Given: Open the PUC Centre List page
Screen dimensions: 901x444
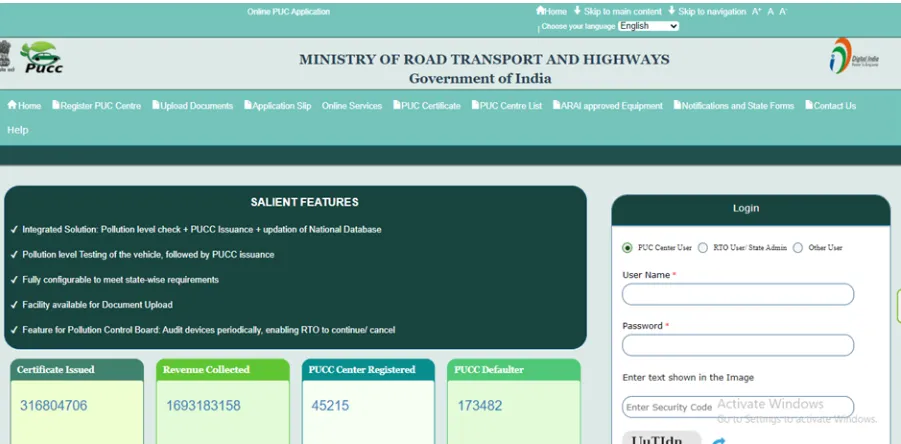Looking at the screenshot, I should tap(507, 106).
